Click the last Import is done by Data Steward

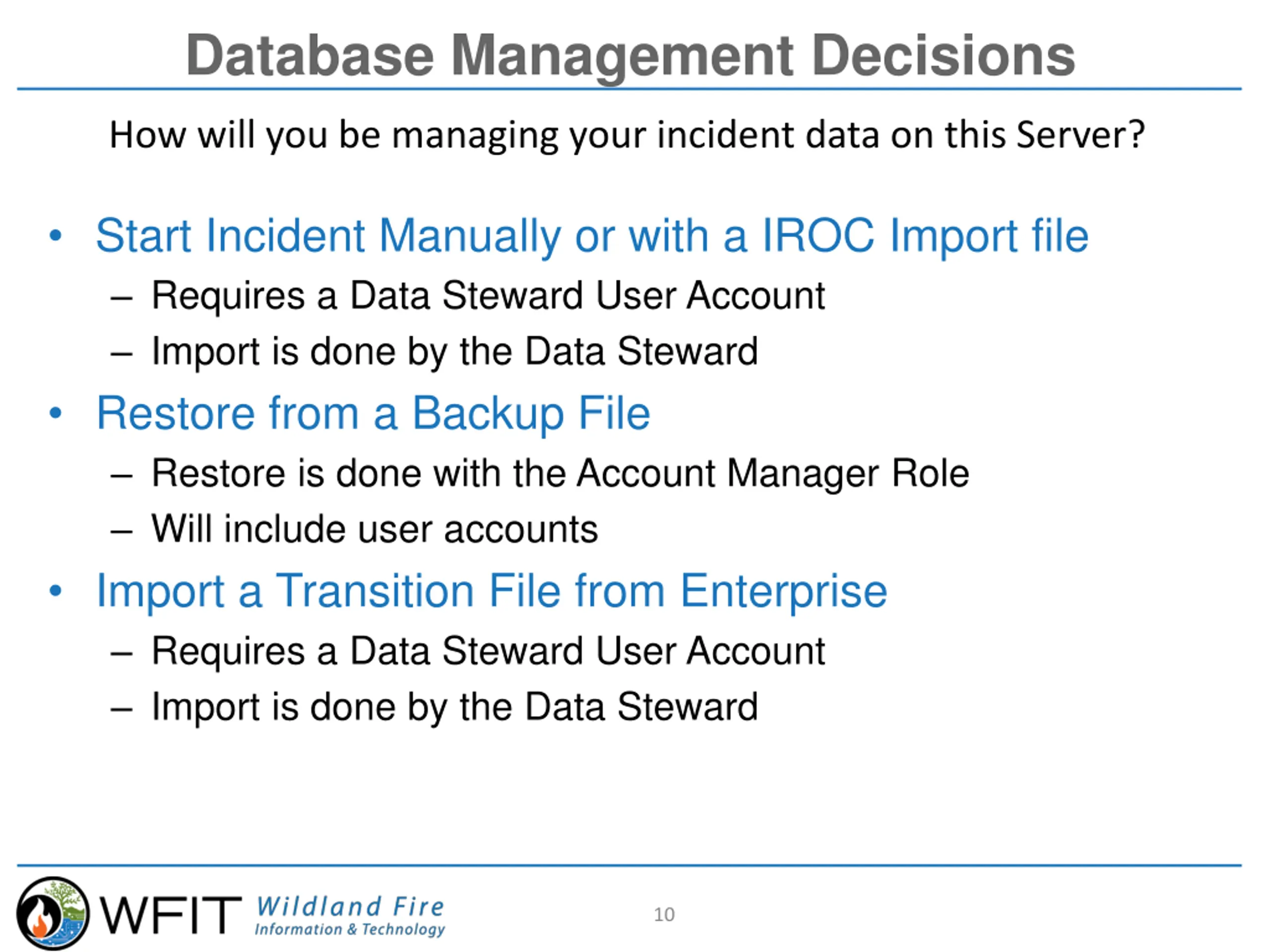point(455,708)
